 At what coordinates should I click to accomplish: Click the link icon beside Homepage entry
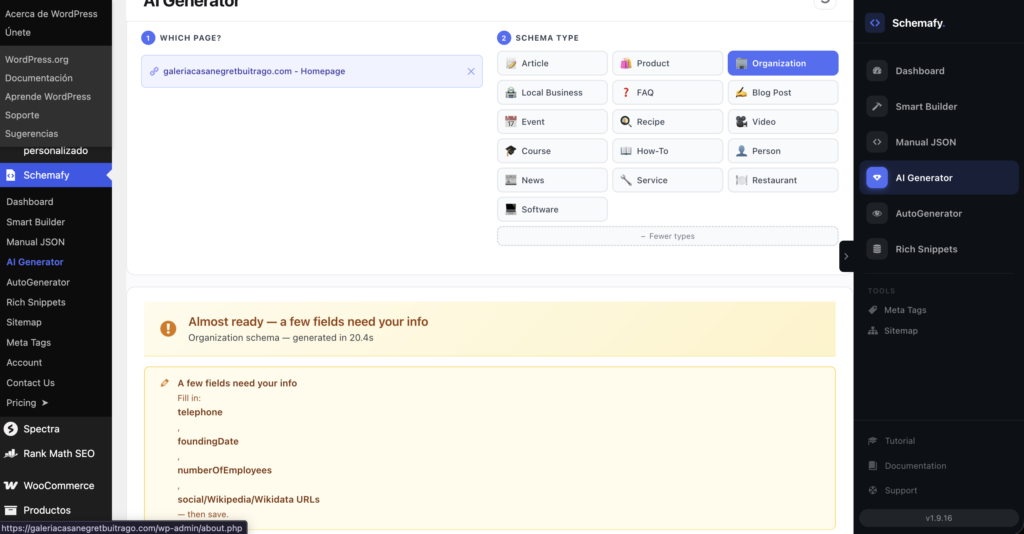click(x=154, y=71)
